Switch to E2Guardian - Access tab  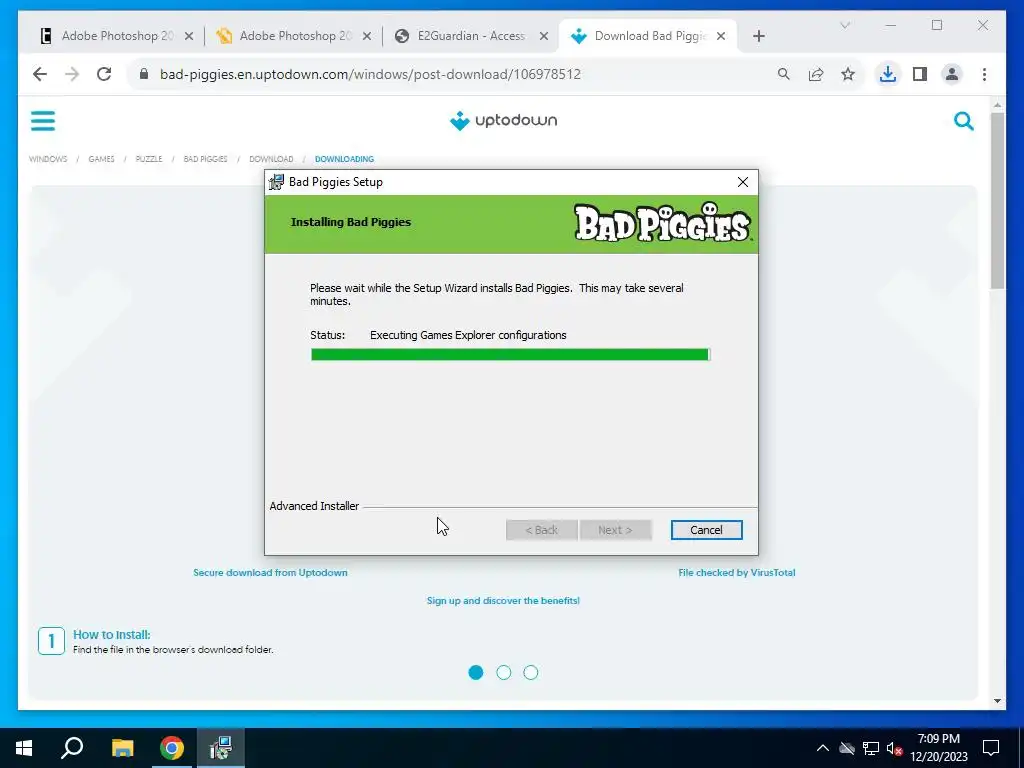(x=471, y=36)
